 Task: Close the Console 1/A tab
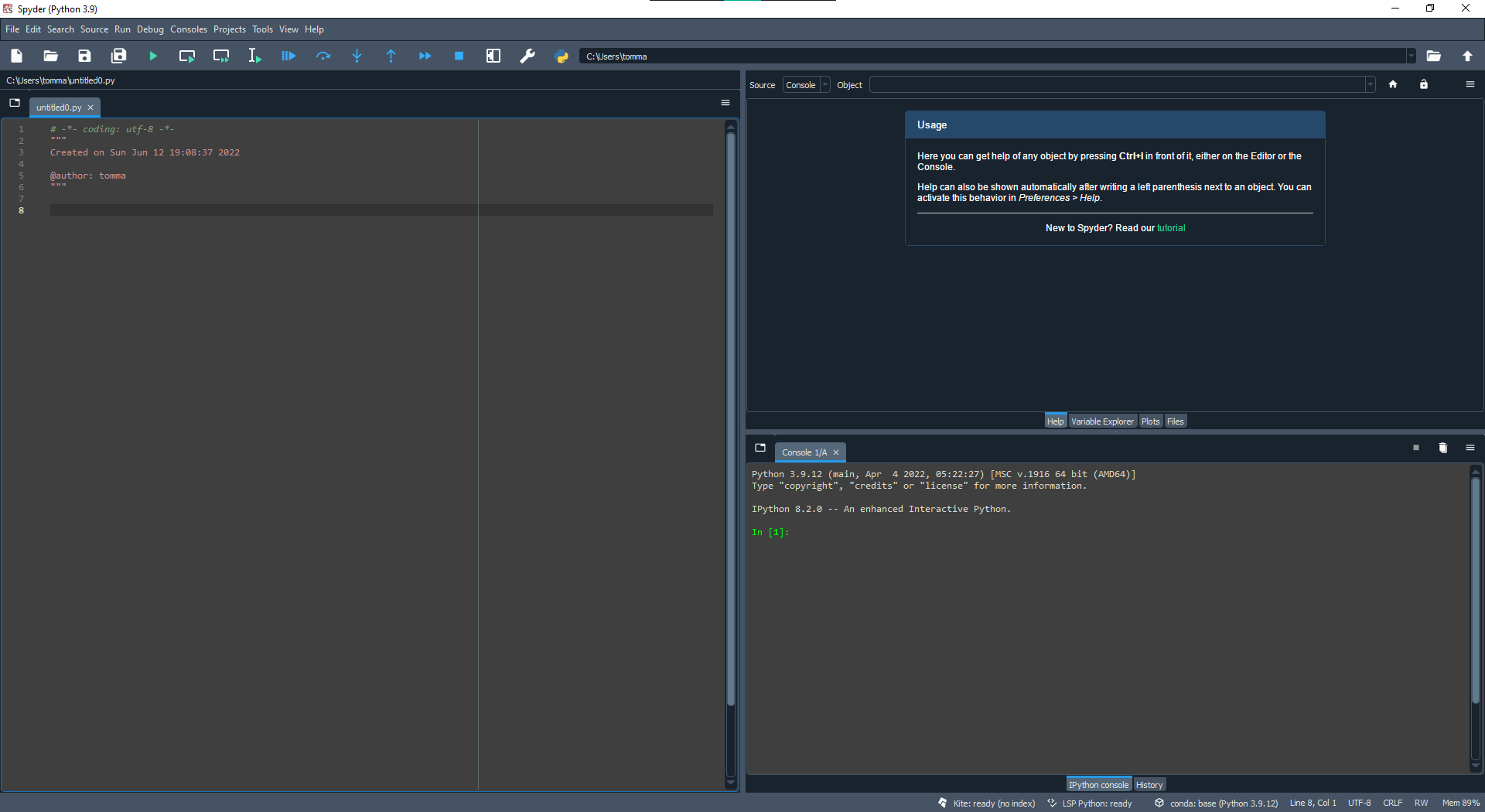point(836,452)
